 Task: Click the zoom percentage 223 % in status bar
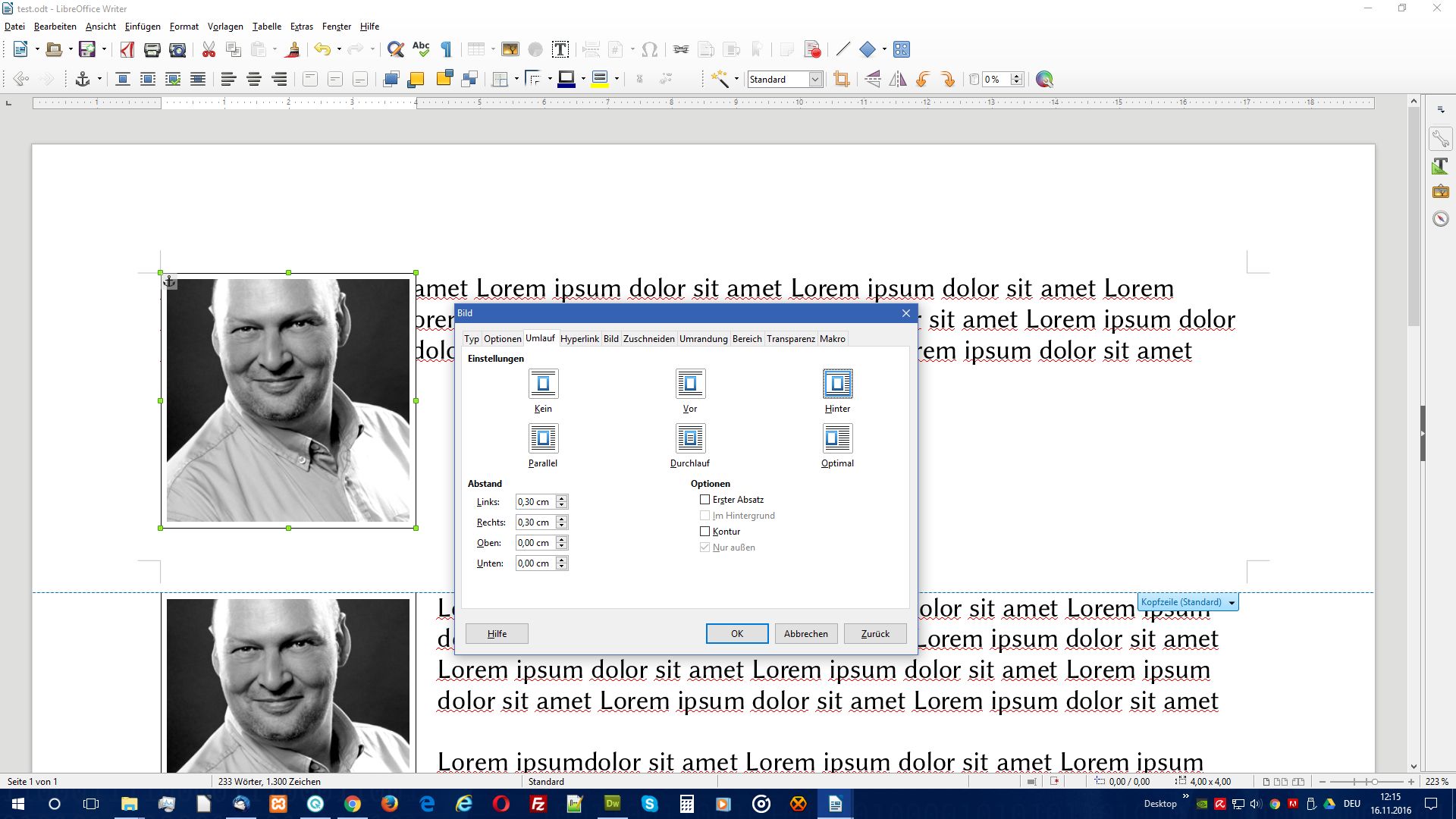click(x=1436, y=782)
